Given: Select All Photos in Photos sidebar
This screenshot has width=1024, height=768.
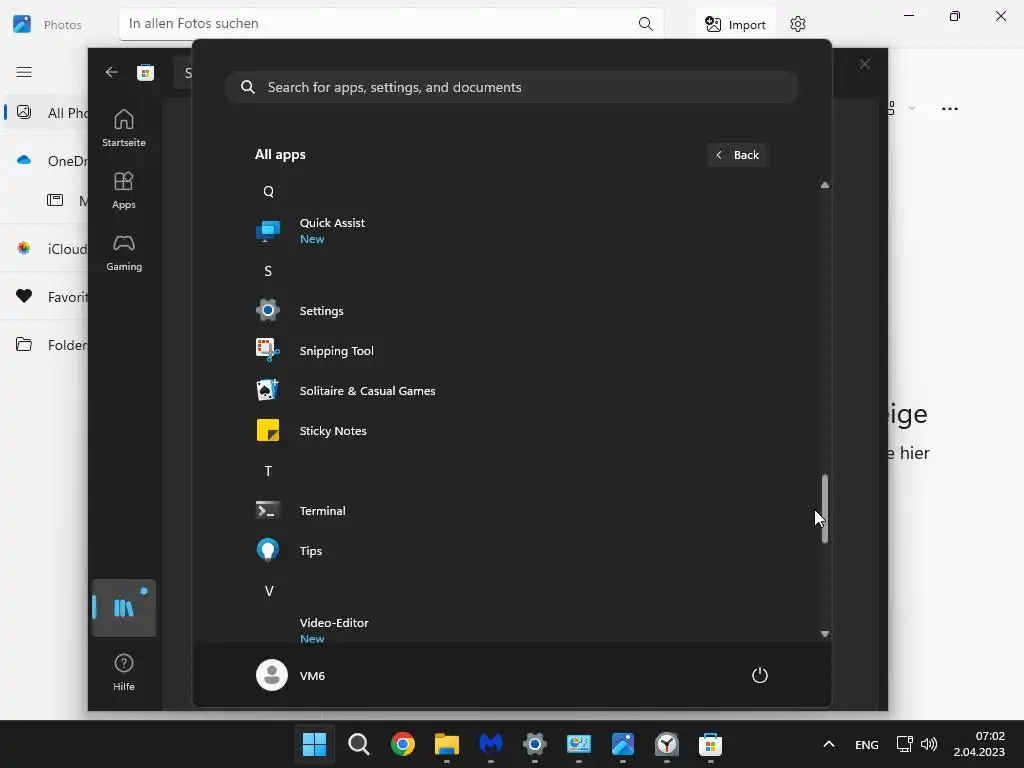Looking at the screenshot, I should point(46,113).
